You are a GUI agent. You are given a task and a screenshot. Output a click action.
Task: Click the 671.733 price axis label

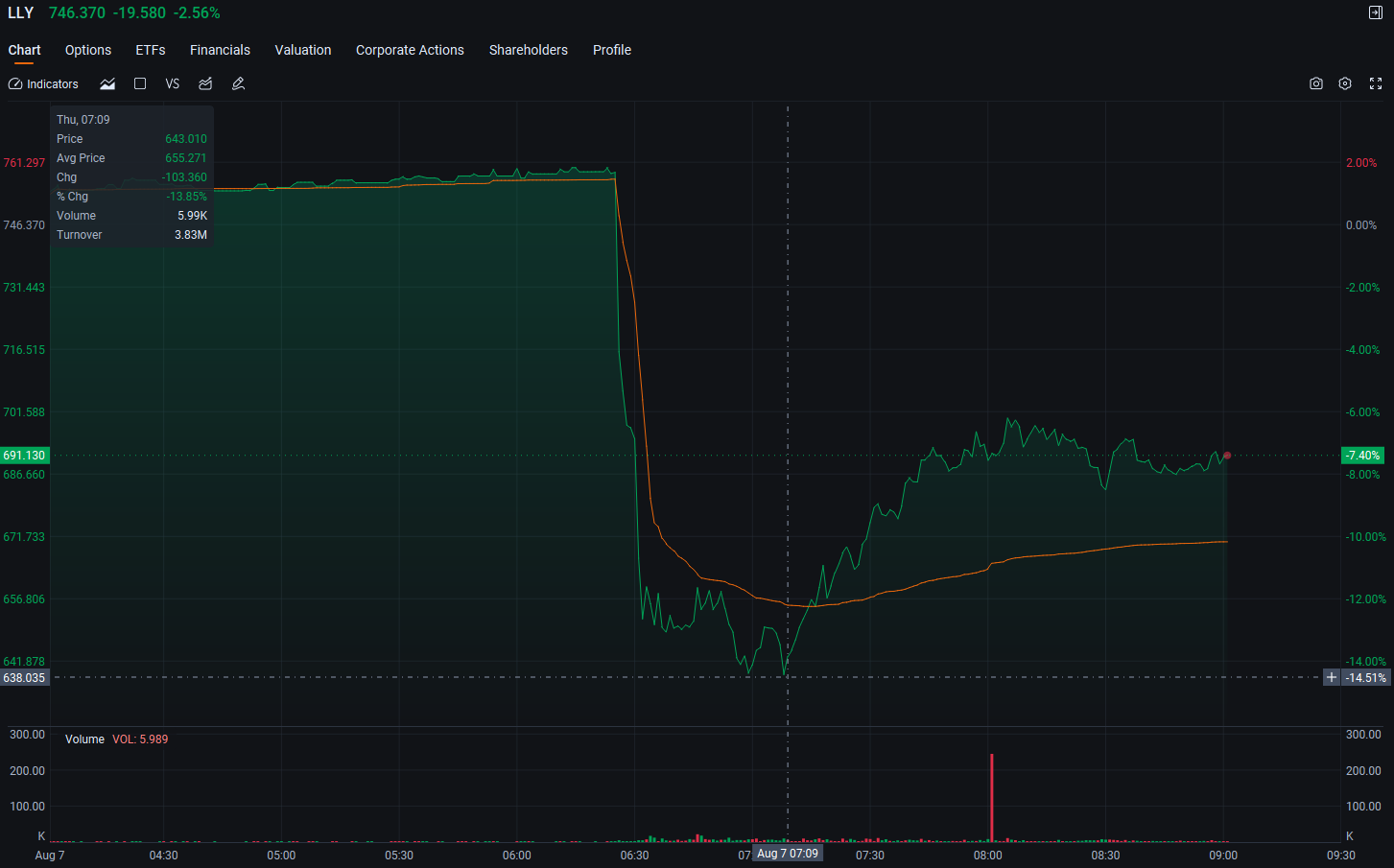click(24, 537)
